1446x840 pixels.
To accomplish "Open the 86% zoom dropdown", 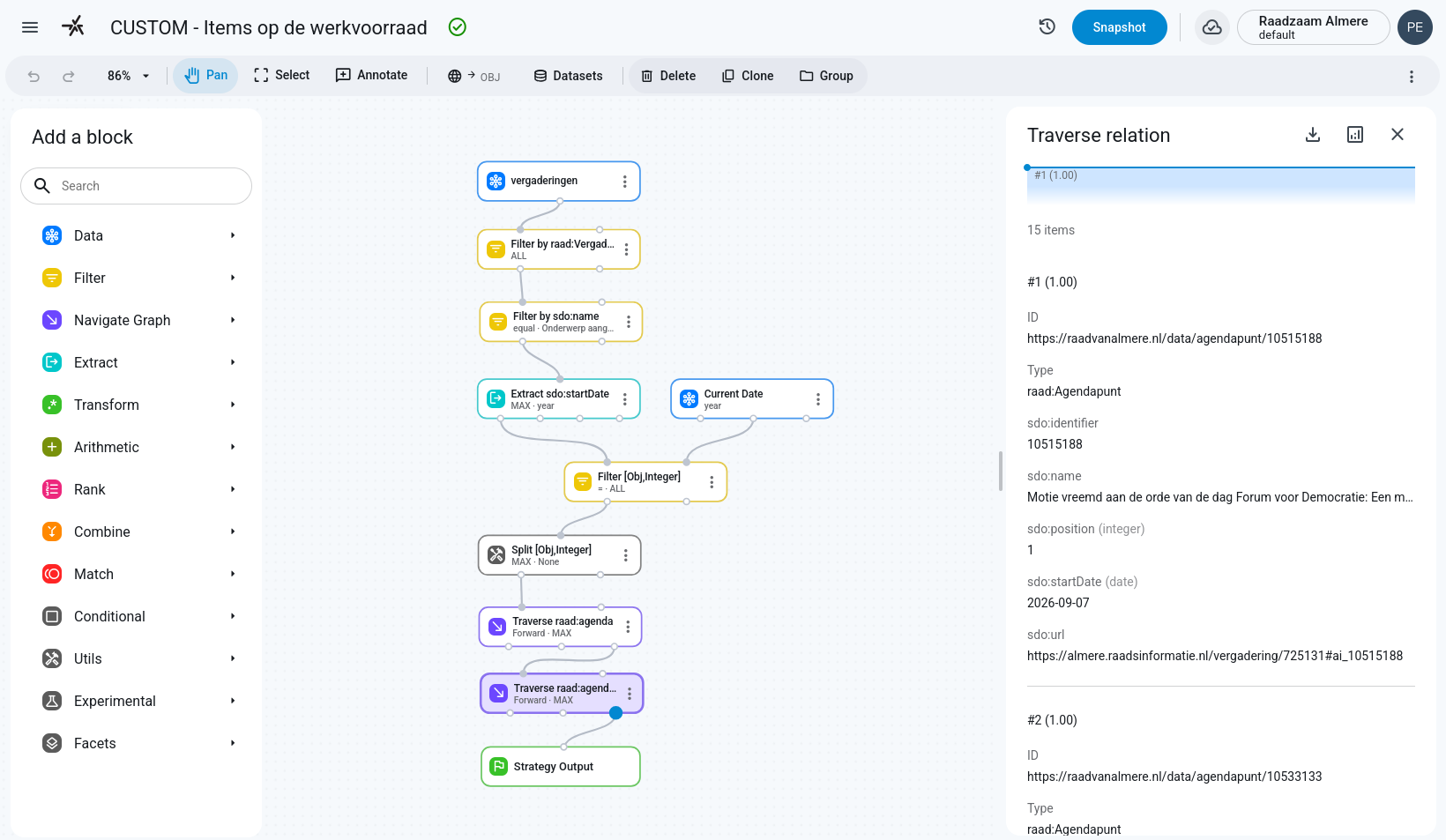I will coord(129,76).
